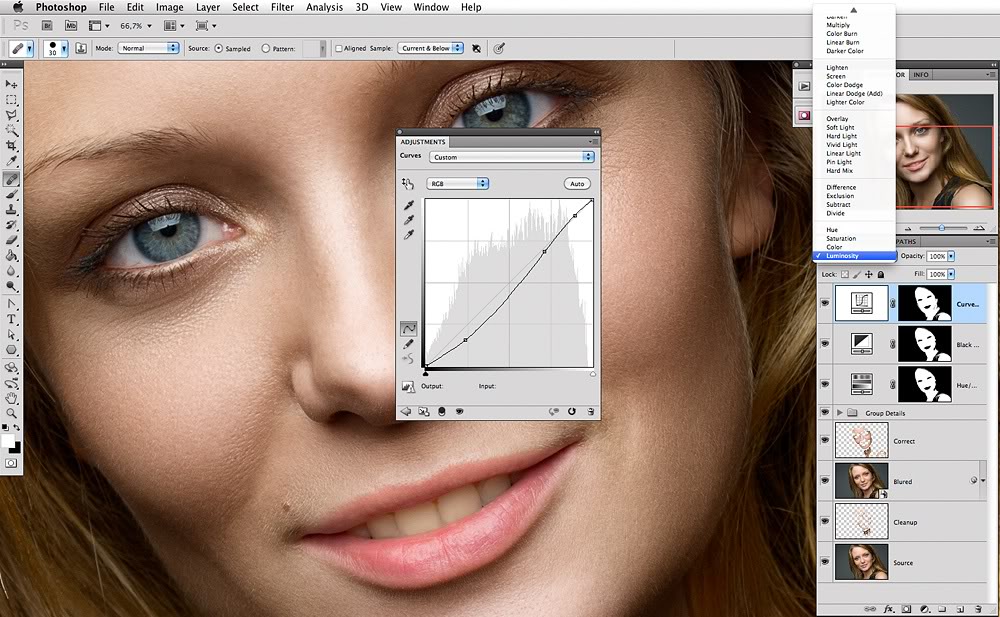The width and height of the screenshot is (1000, 617).
Task: Open the layer Fill dropdown arrow
Action: (951, 274)
